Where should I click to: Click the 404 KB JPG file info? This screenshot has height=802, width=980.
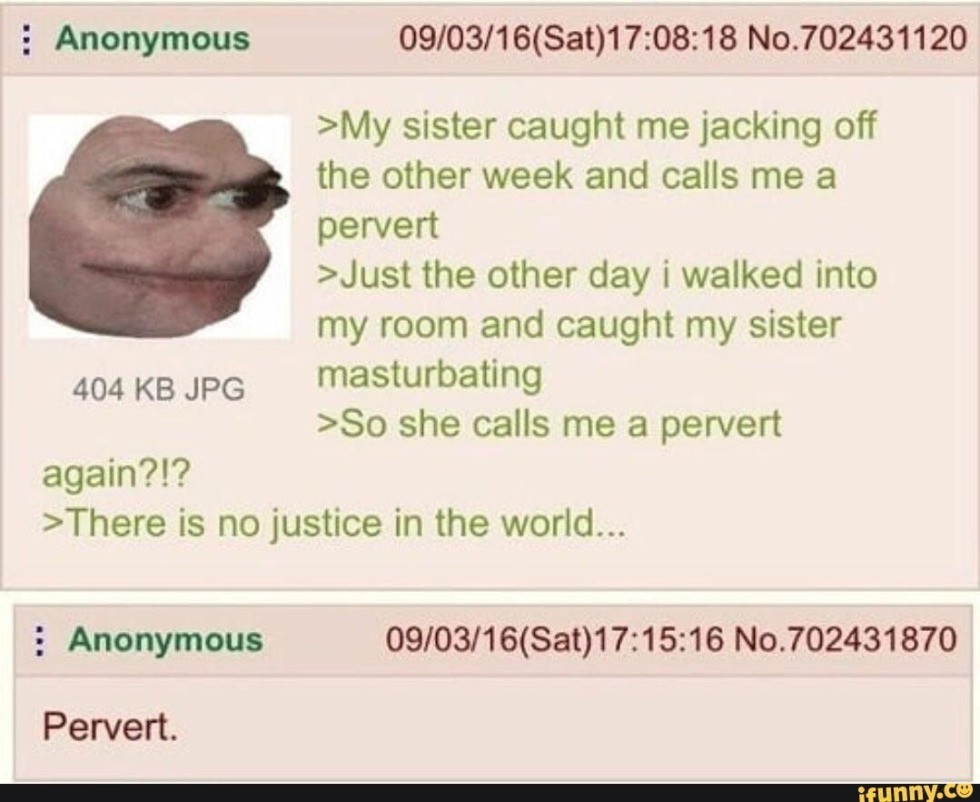click(158, 390)
